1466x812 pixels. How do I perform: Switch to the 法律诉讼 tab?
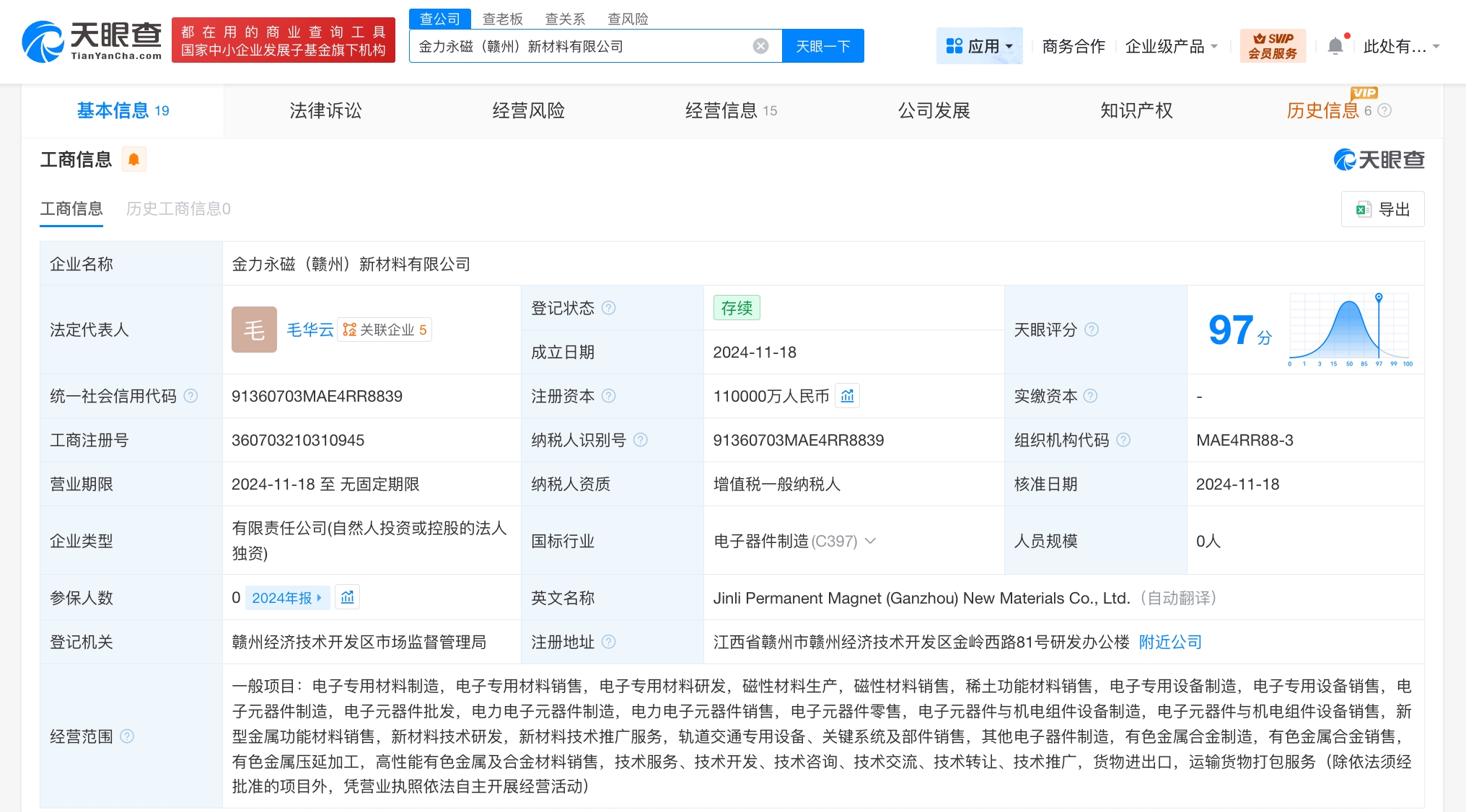tap(325, 110)
